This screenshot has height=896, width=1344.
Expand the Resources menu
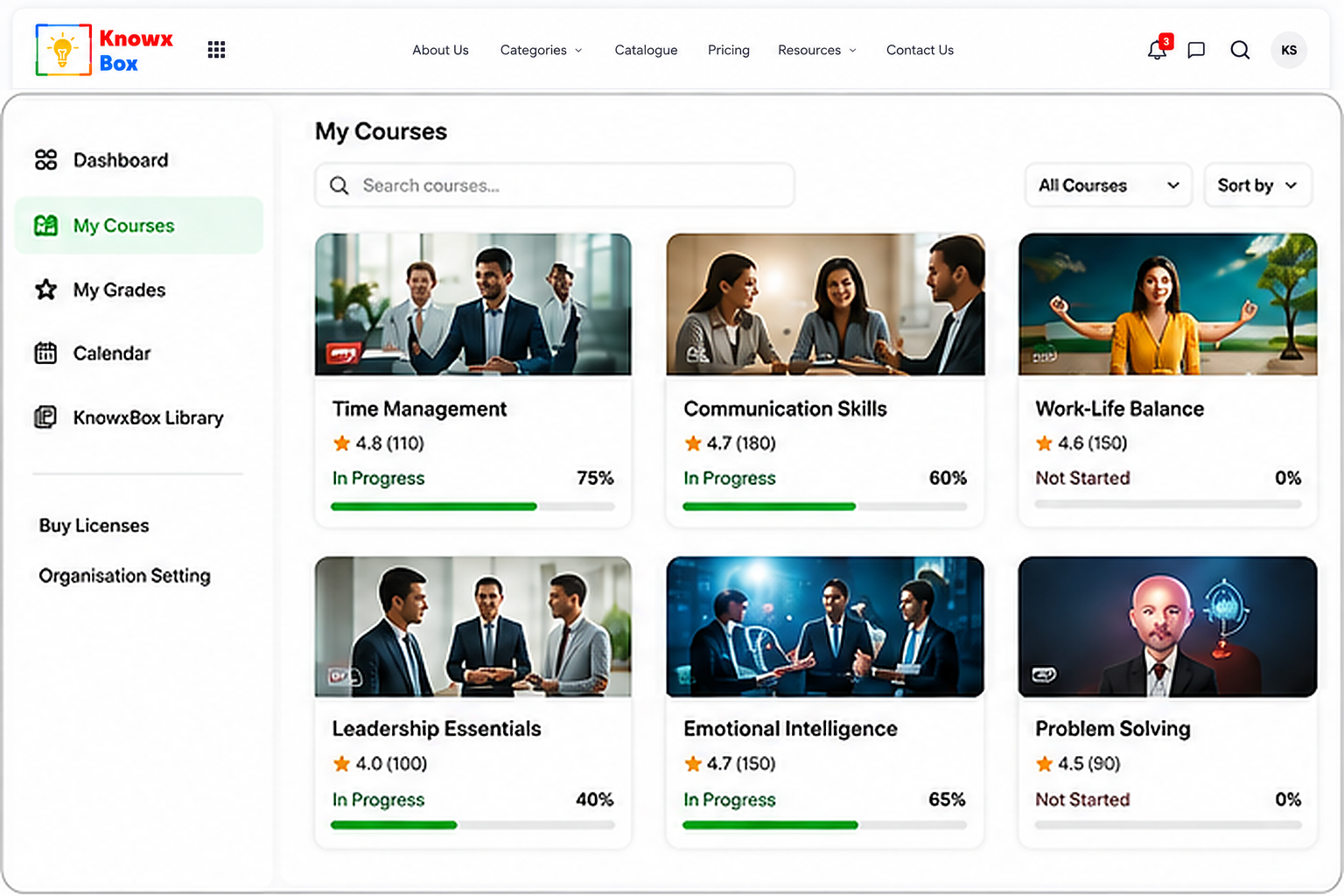point(817,50)
